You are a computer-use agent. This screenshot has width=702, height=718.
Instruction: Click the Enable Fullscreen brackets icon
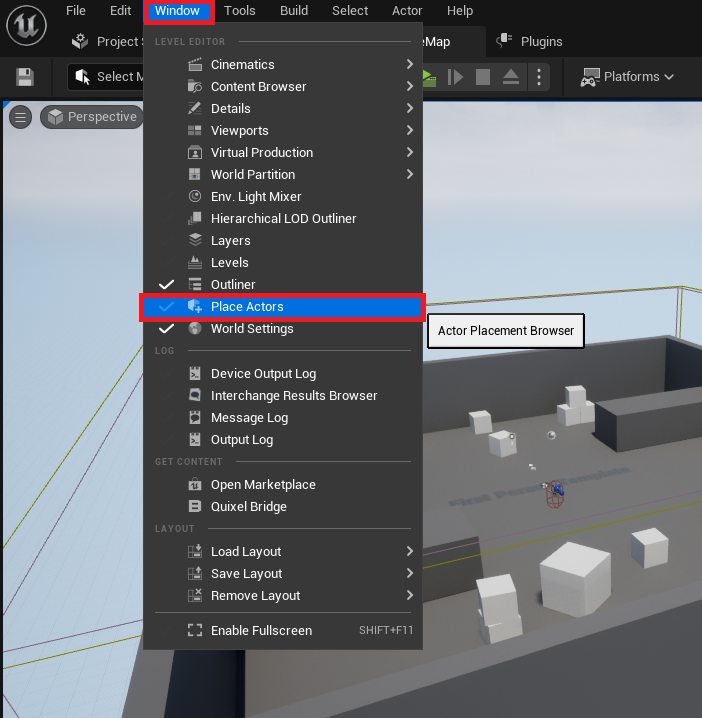pos(195,630)
